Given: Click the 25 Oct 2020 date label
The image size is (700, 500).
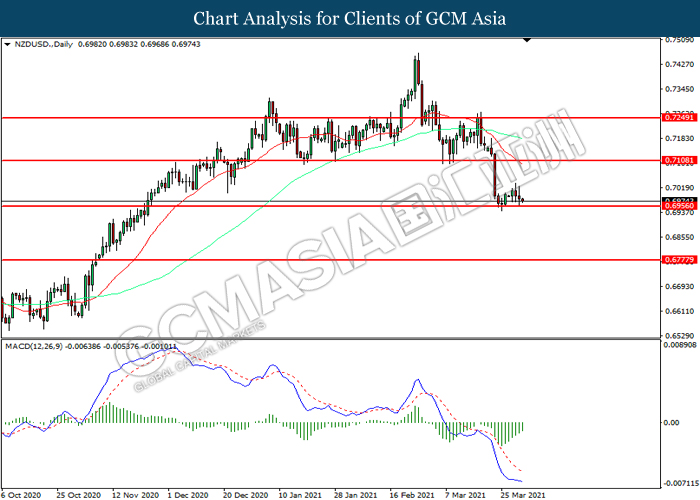Looking at the screenshot, I should [79, 495].
